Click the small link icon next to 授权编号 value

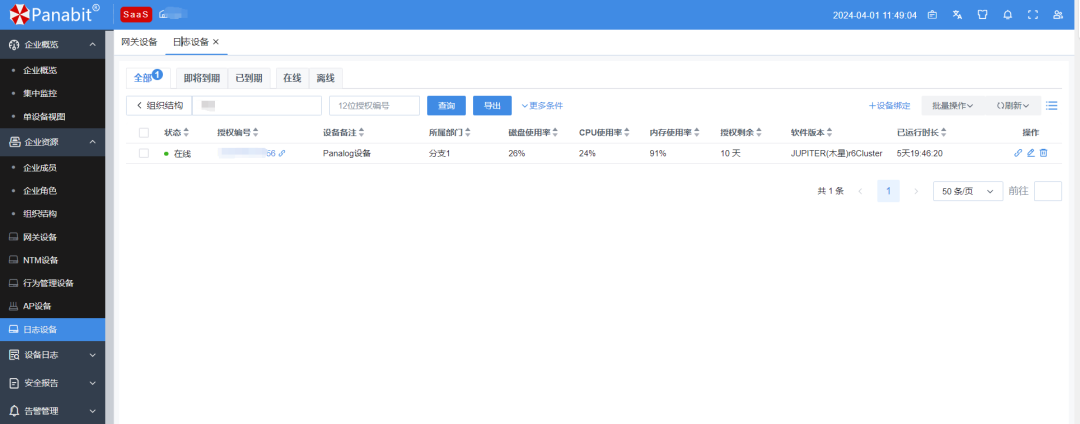pyautogui.click(x=282, y=154)
